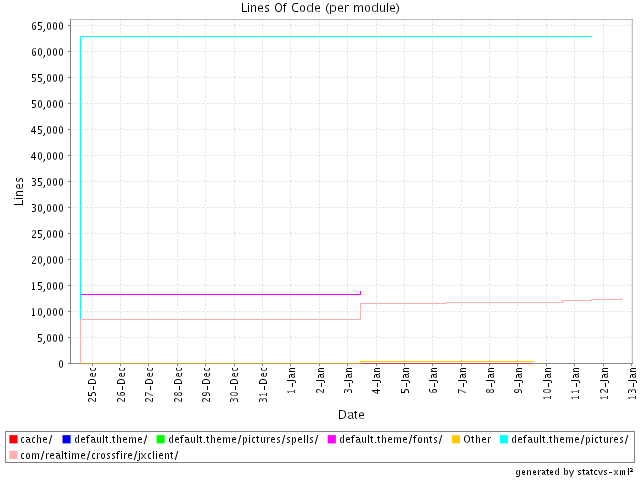The height and width of the screenshot is (480, 640).
Task: Click the pink line step-up at 3-Jan
Action: click(x=360, y=311)
